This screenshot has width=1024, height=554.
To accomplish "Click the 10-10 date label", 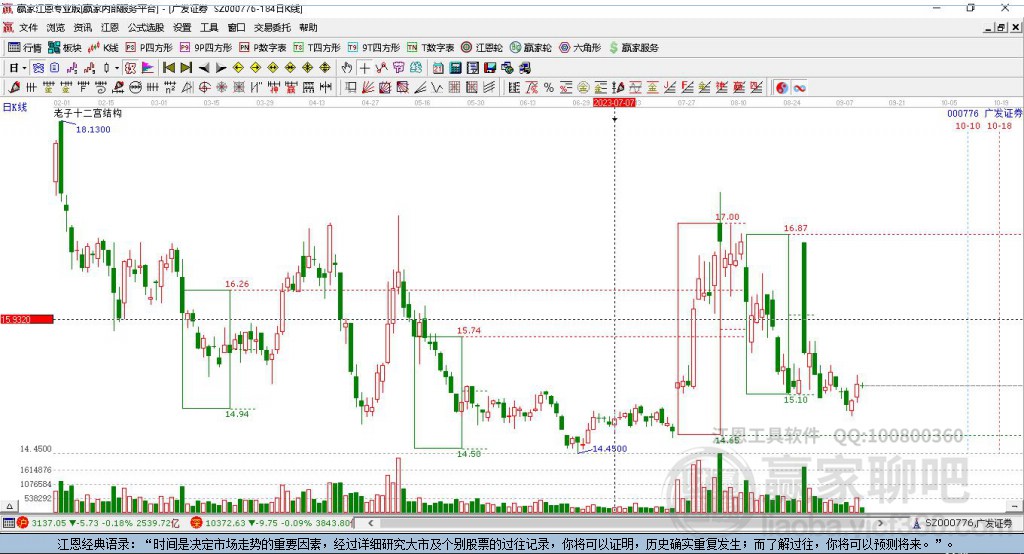I will point(968,126).
